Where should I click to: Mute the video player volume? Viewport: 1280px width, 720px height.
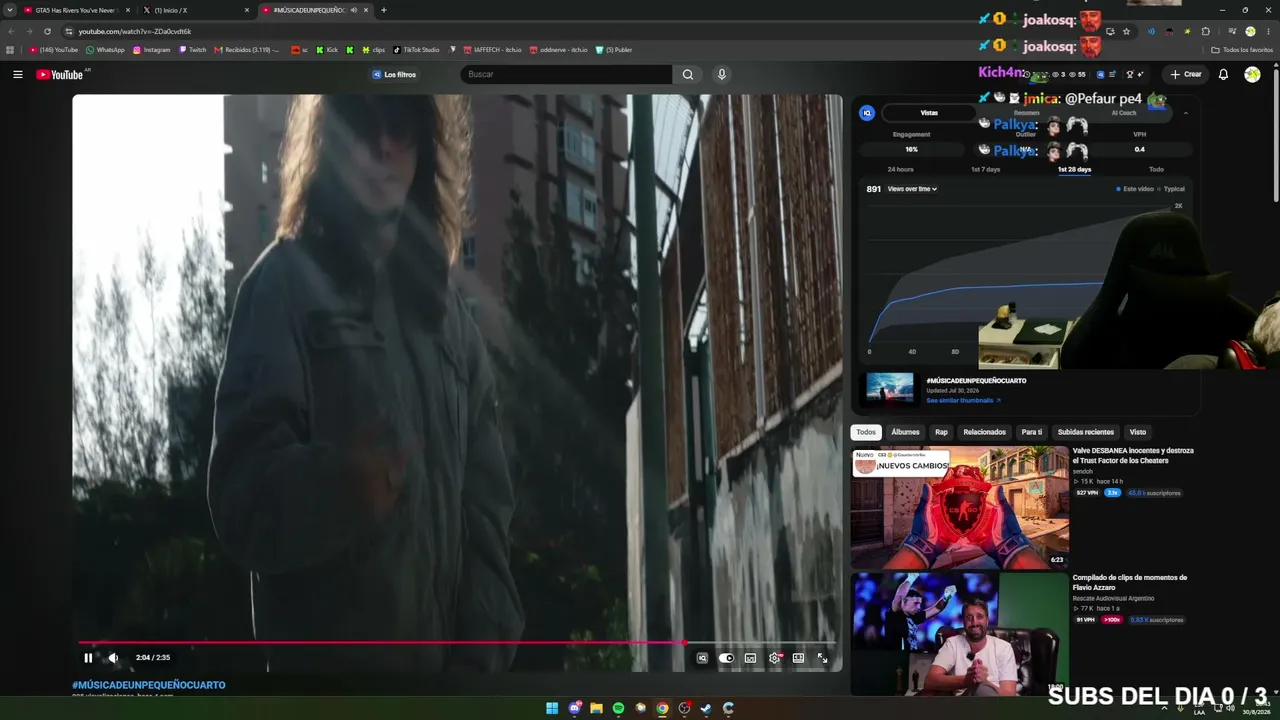113,658
